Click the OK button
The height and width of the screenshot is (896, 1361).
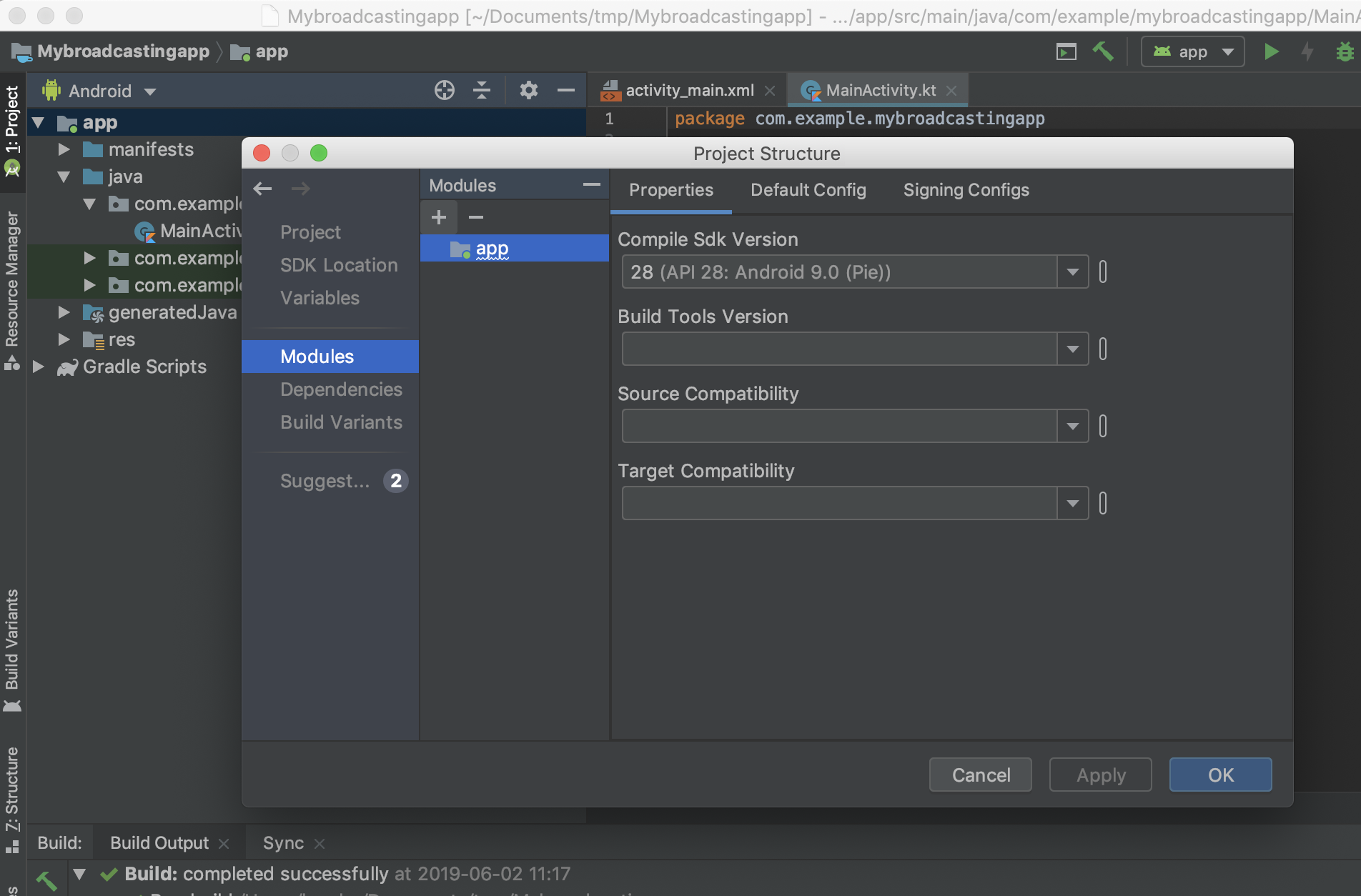coord(1221,775)
